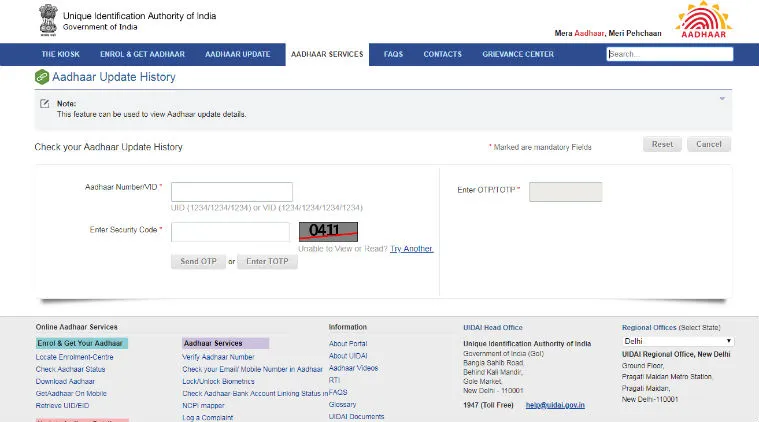Image resolution: width=759 pixels, height=422 pixels.
Task: Open Check Aadhaar Status link
Action: click(x=70, y=369)
